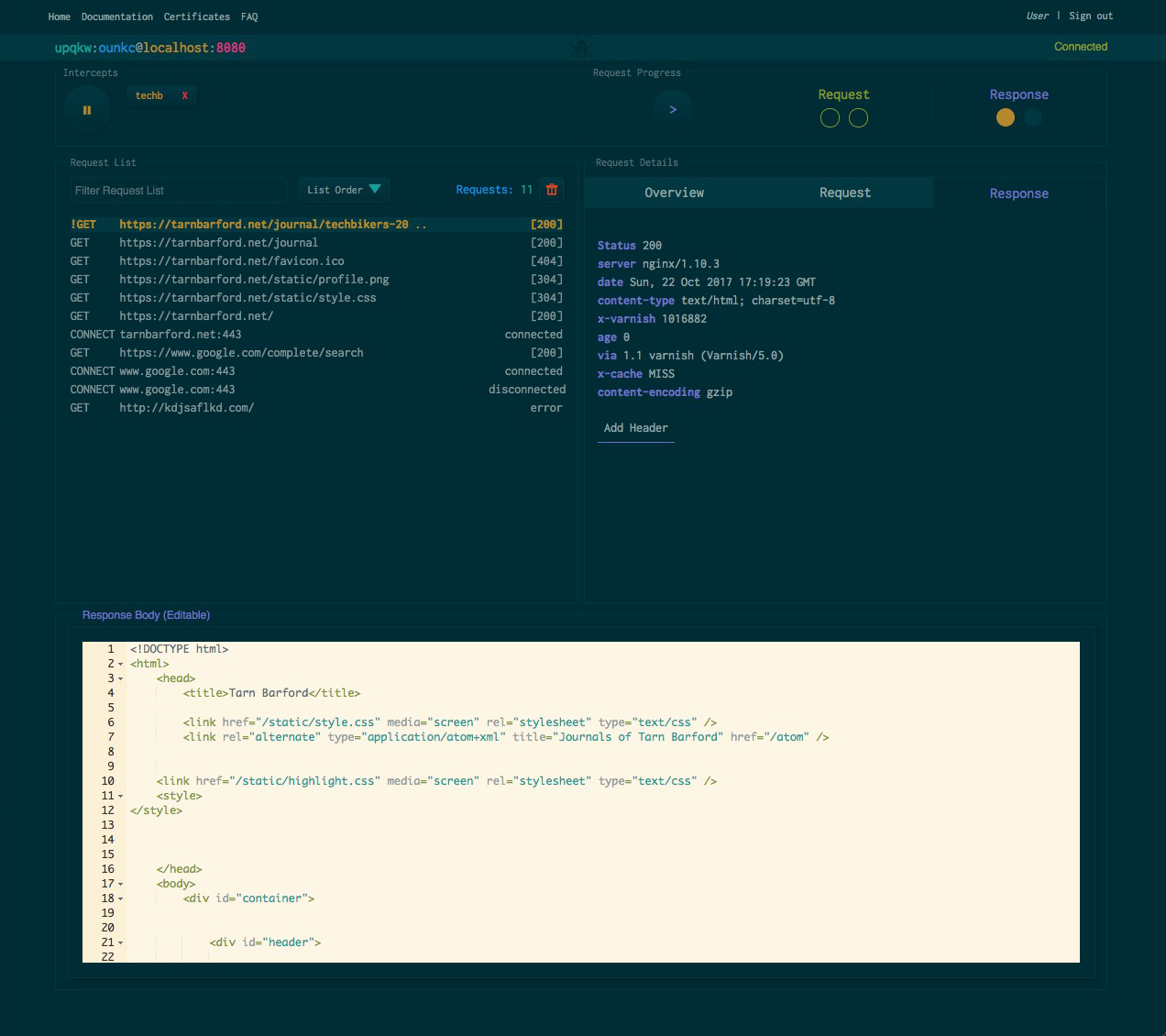Focus the Filter Request List field
The height and width of the screenshot is (1036, 1166).
click(179, 191)
